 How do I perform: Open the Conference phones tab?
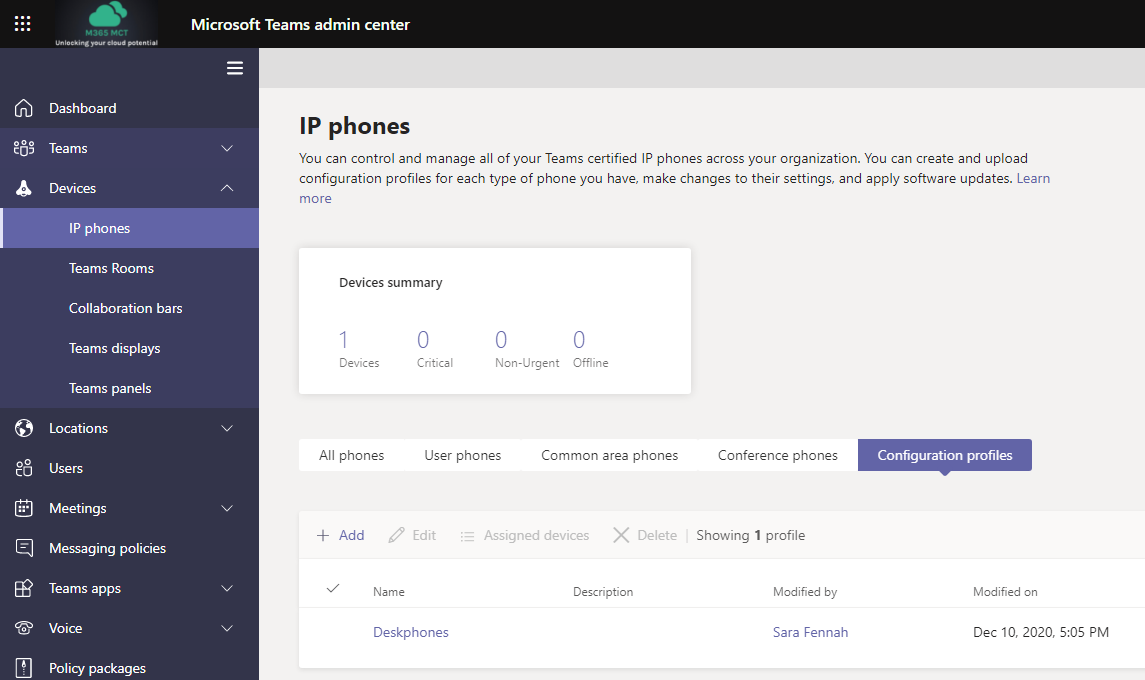coord(777,455)
